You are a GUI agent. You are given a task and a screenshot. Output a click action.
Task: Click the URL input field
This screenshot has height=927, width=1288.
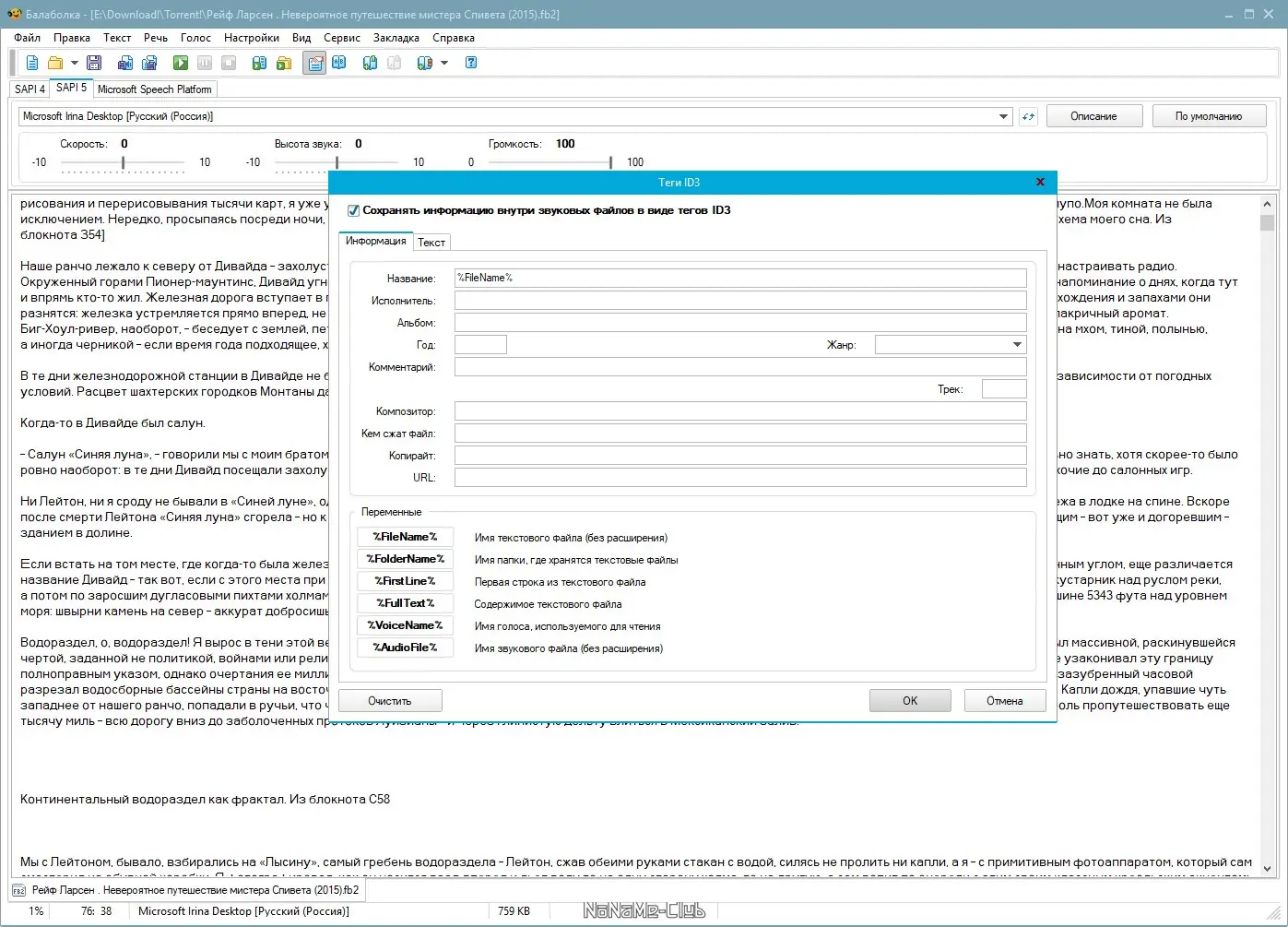point(740,478)
